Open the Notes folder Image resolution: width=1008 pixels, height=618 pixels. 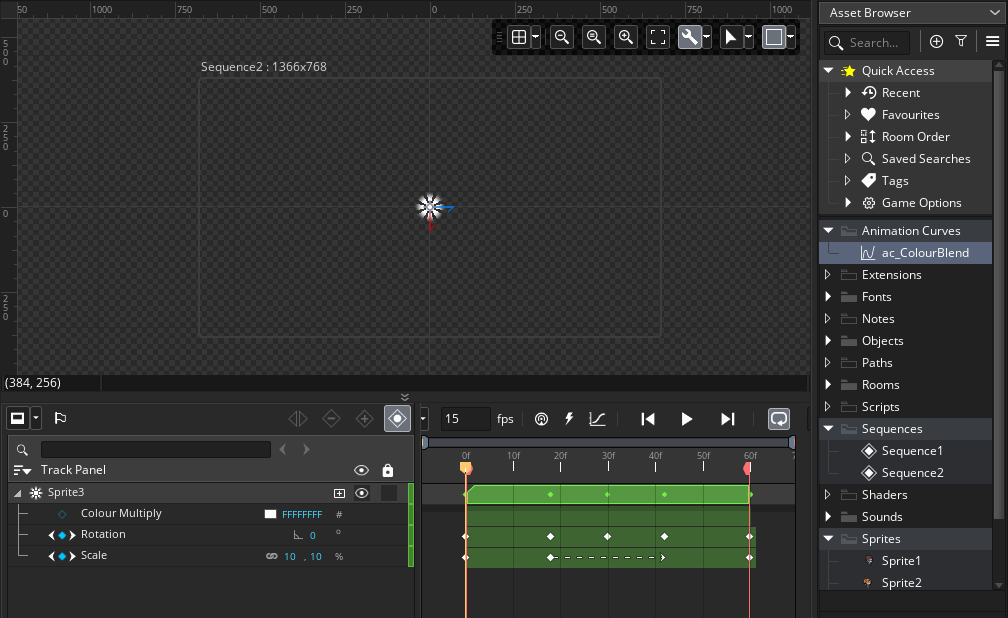[878, 318]
